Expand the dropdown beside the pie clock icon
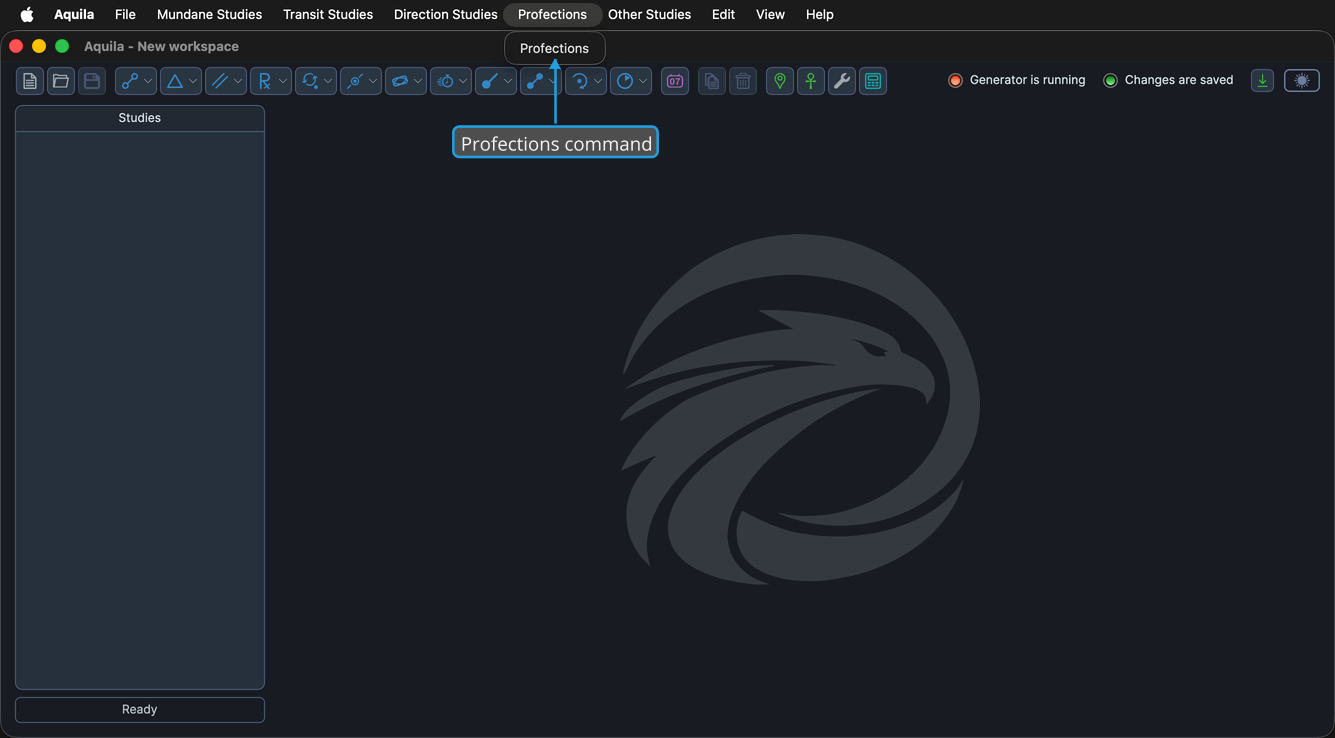The height and width of the screenshot is (738, 1335). pos(643,81)
